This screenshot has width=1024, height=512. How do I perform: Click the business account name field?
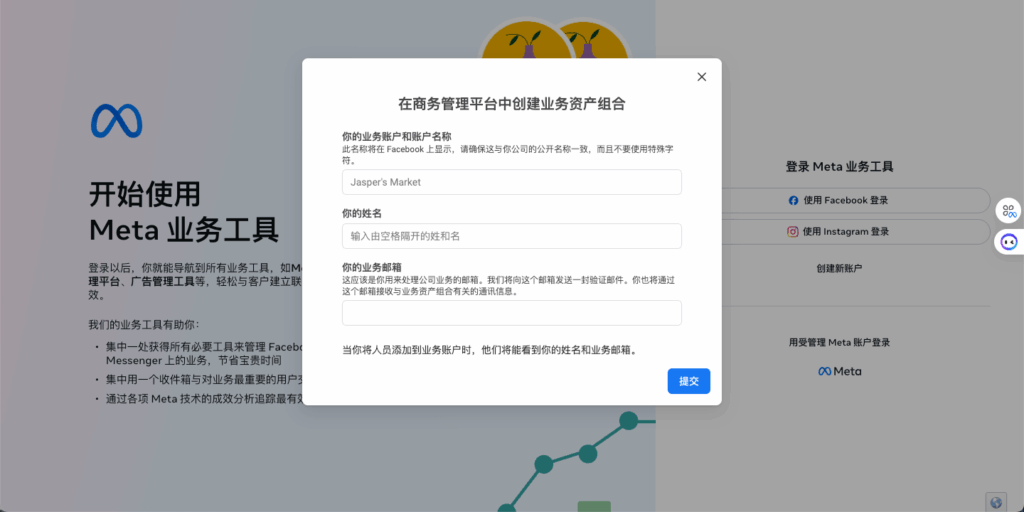point(511,182)
